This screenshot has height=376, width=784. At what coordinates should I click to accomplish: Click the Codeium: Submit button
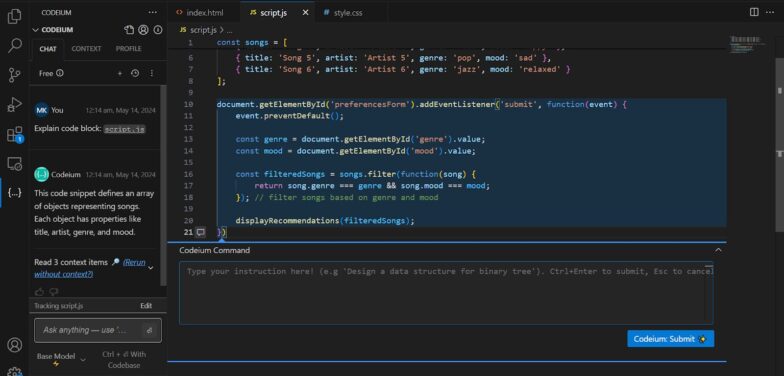670,338
